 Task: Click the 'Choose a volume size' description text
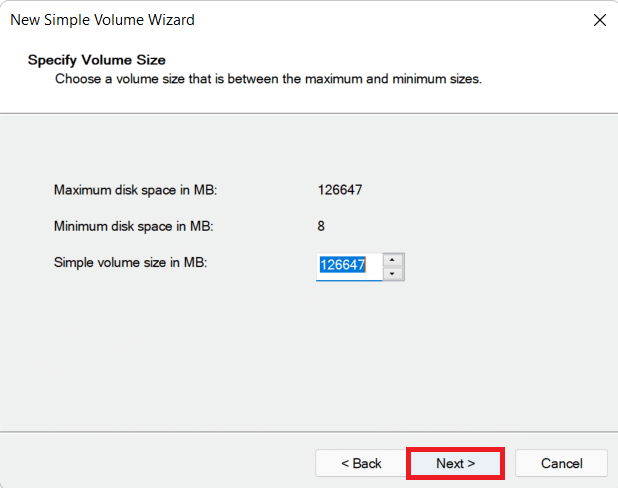(x=268, y=78)
